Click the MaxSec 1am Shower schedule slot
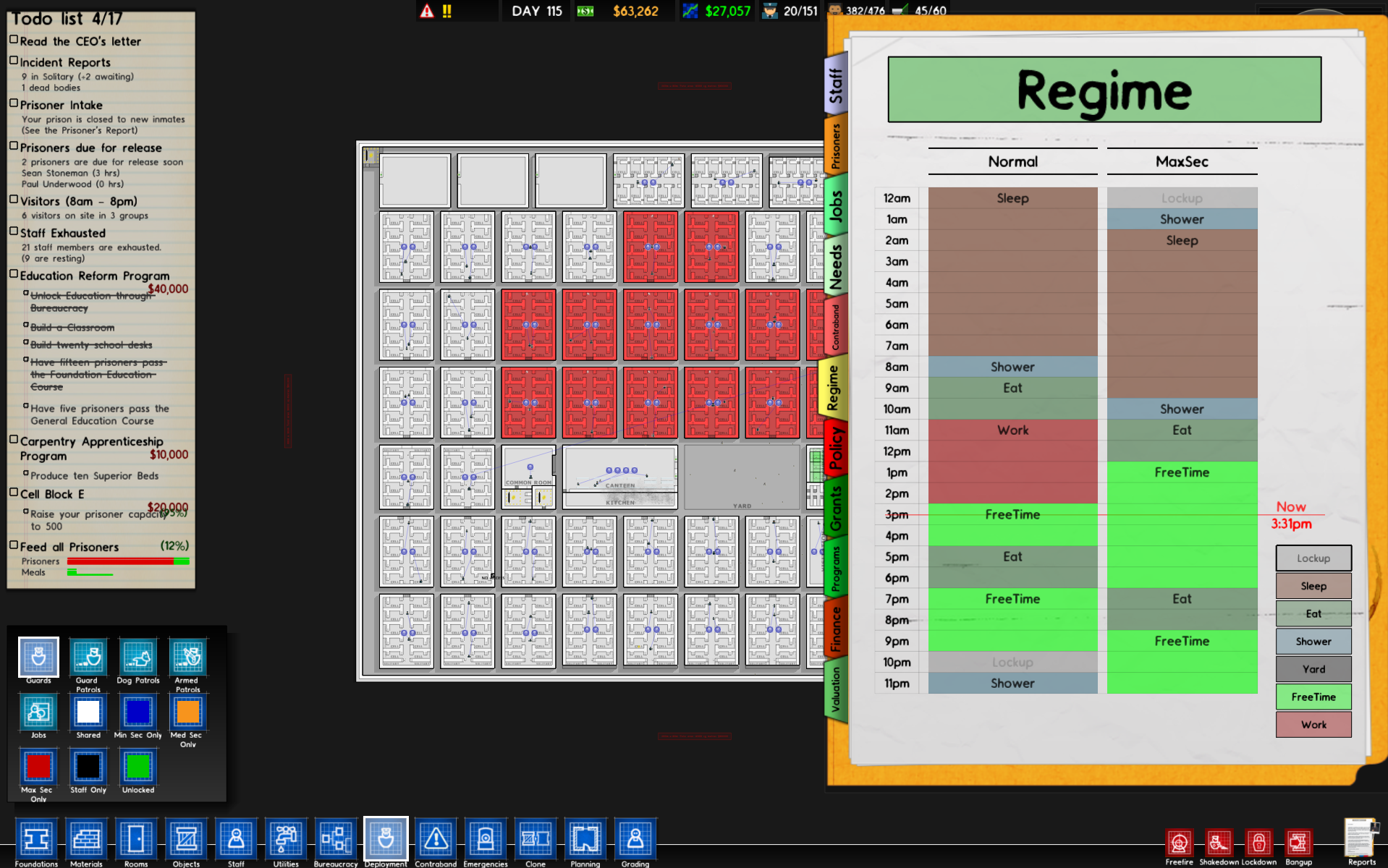1388x868 pixels. [x=1182, y=219]
